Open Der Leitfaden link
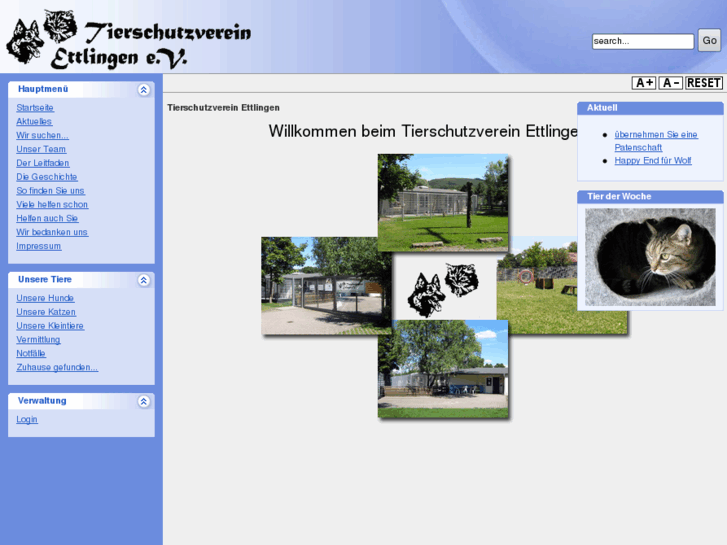Image resolution: width=727 pixels, height=545 pixels. pyautogui.click(x=43, y=163)
